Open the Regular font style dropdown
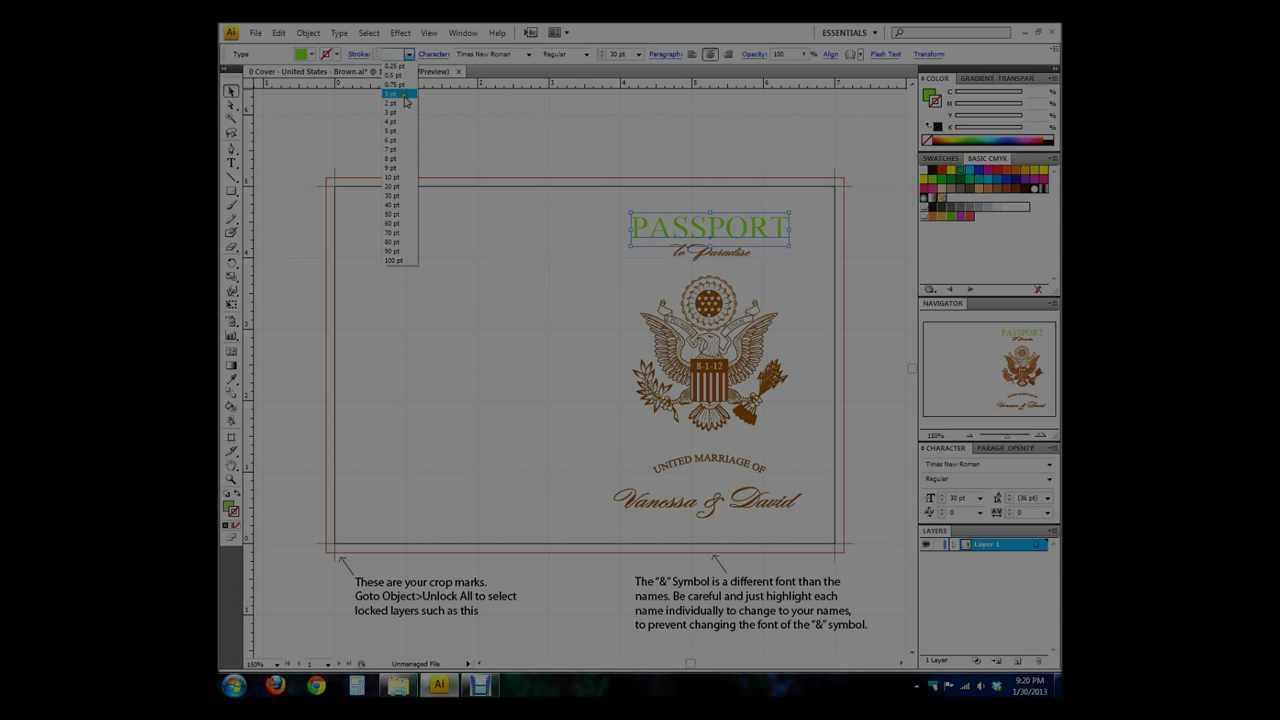Screen dimensions: 1280x720 tap(587, 54)
